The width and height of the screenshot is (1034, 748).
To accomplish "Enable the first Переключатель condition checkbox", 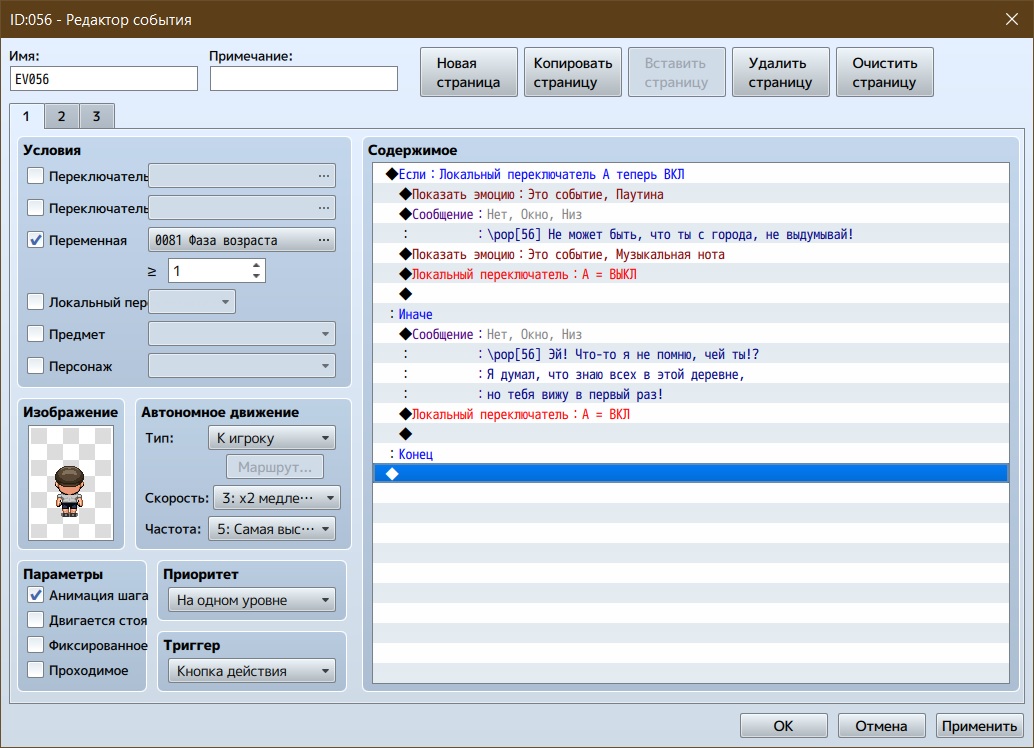I will pyautogui.click(x=36, y=177).
